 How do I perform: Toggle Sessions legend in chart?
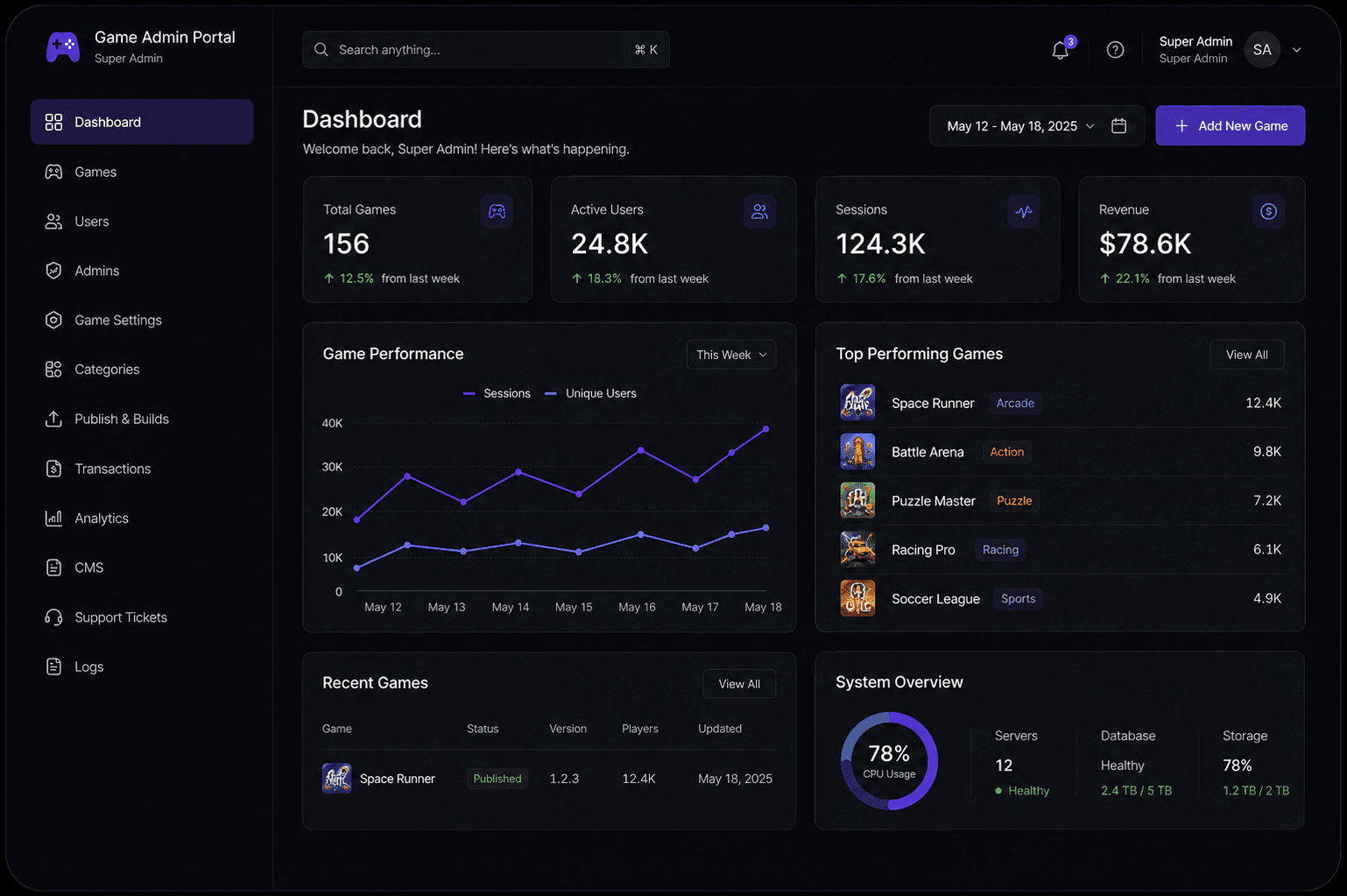497,393
